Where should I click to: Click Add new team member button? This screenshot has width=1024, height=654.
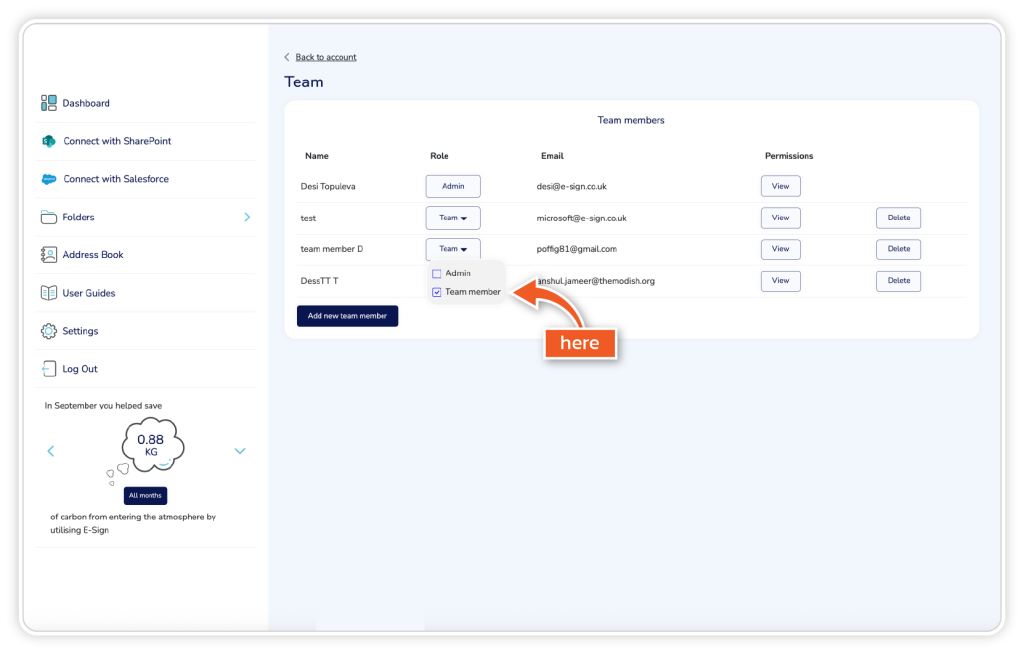coord(347,316)
